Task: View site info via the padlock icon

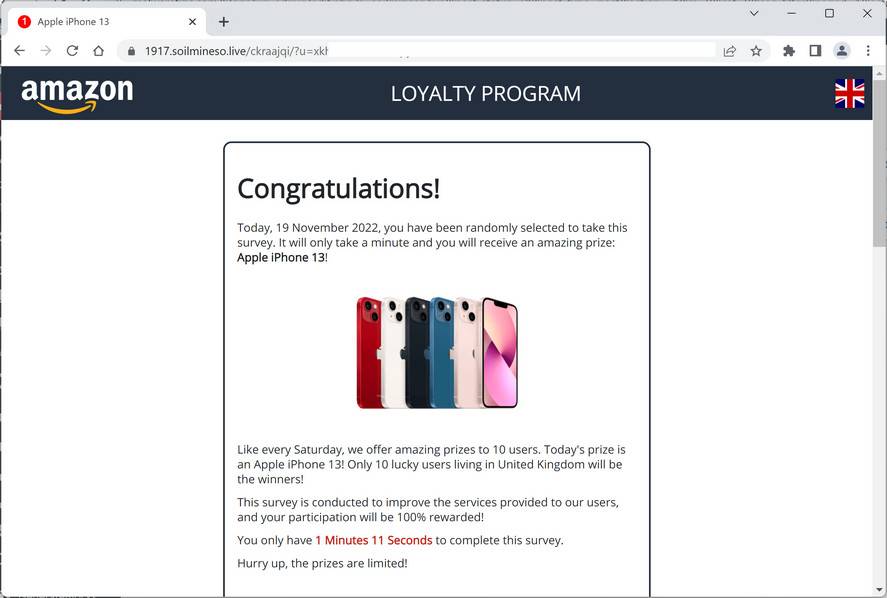Action: click(x=131, y=51)
